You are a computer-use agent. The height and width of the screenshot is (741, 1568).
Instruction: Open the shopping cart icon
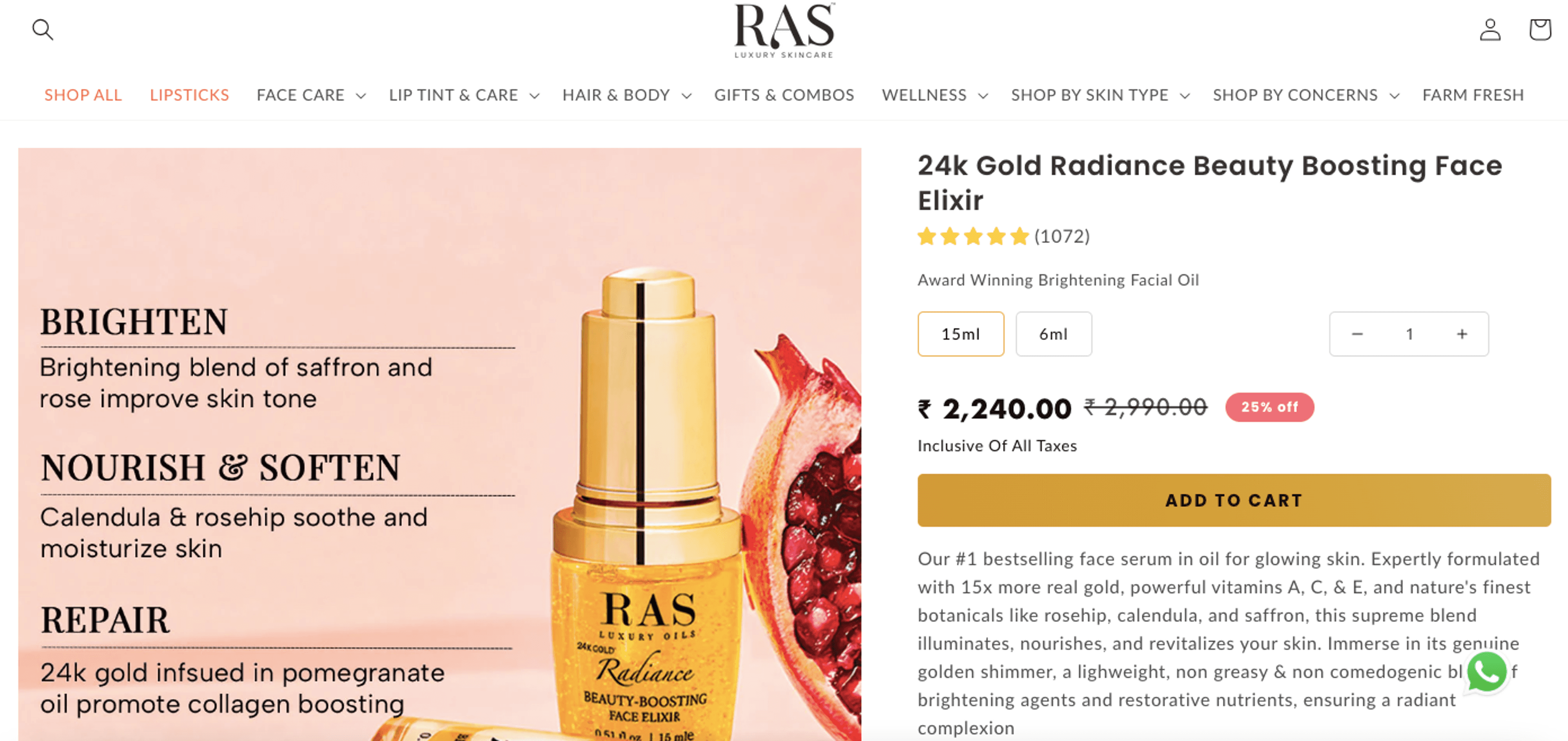[1539, 29]
